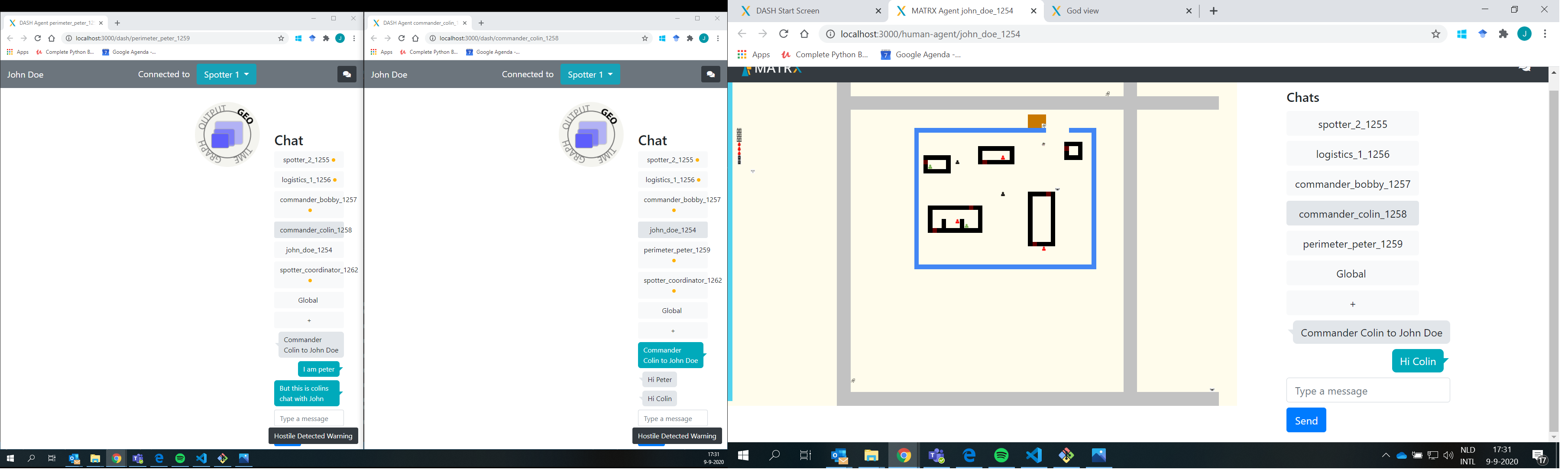
Task: Switch to the God view browser tab
Action: pyautogui.click(x=1083, y=10)
